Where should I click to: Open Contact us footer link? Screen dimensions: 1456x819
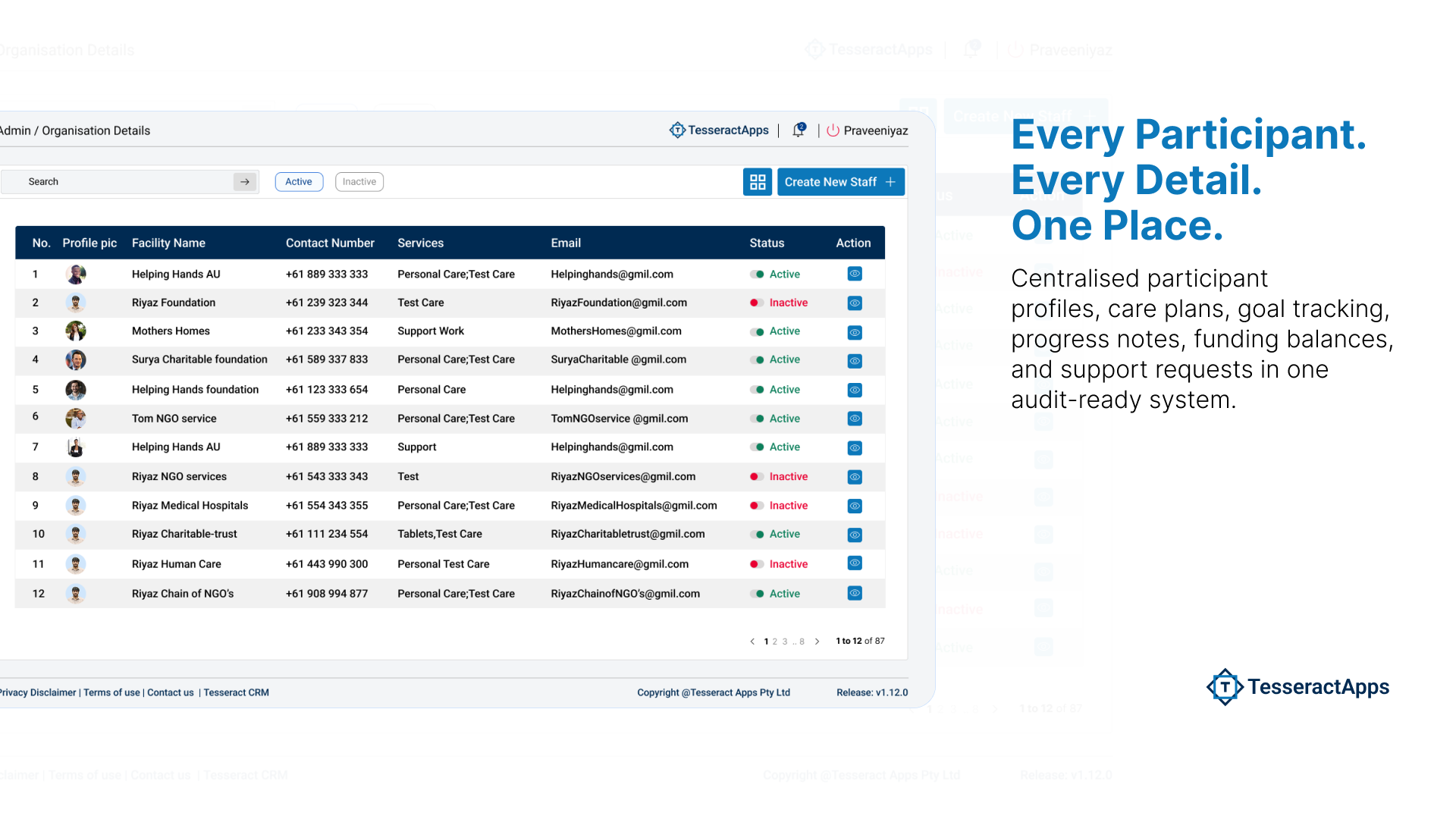click(x=171, y=692)
